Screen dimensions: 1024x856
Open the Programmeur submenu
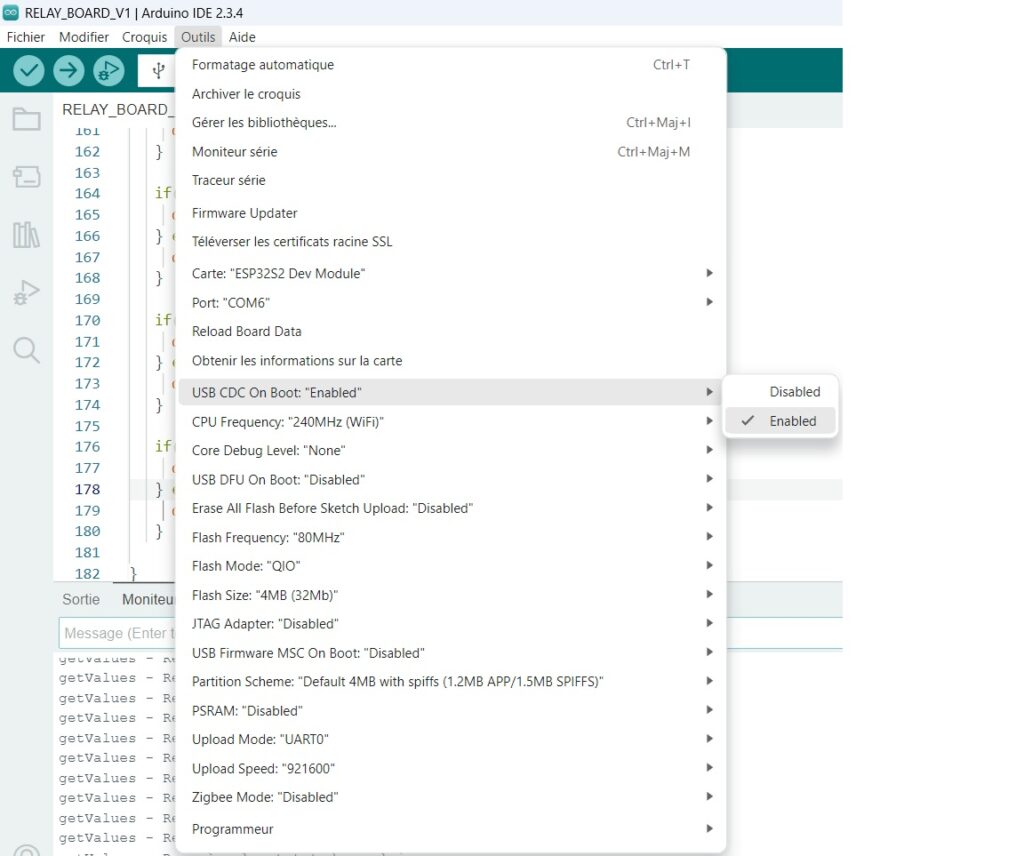coord(450,829)
